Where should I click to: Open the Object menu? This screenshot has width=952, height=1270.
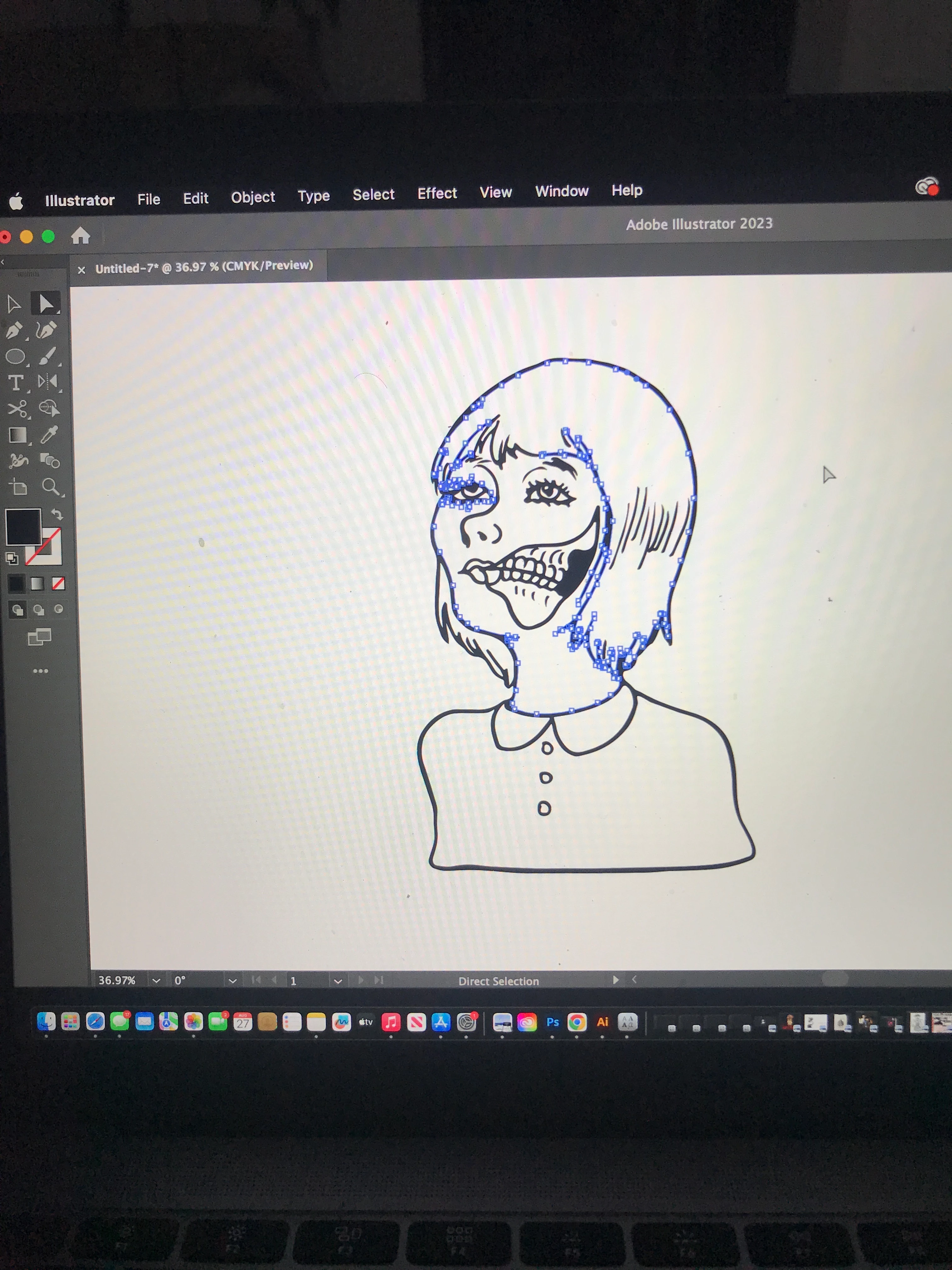click(252, 197)
